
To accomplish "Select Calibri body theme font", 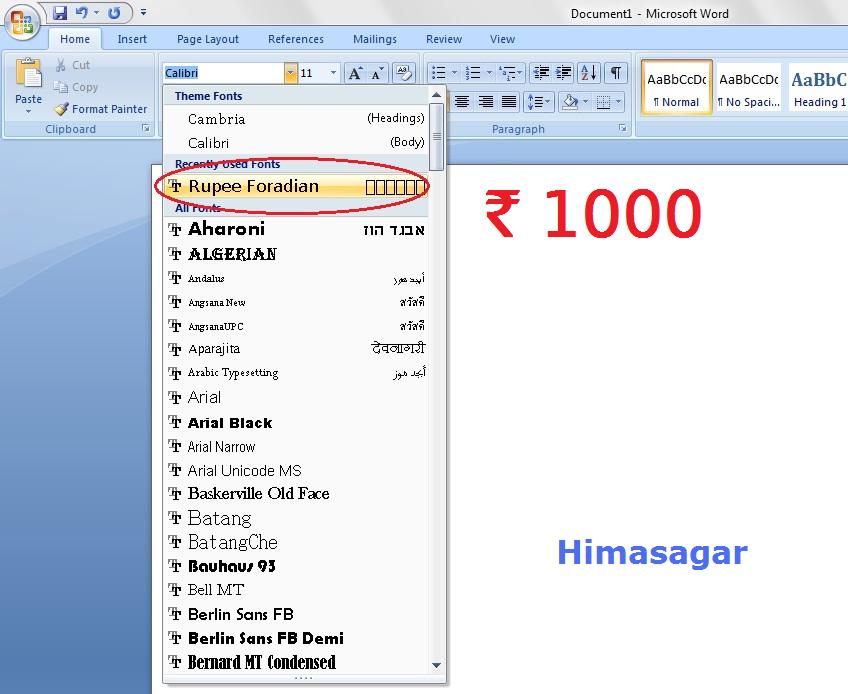I will [x=296, y=142].
